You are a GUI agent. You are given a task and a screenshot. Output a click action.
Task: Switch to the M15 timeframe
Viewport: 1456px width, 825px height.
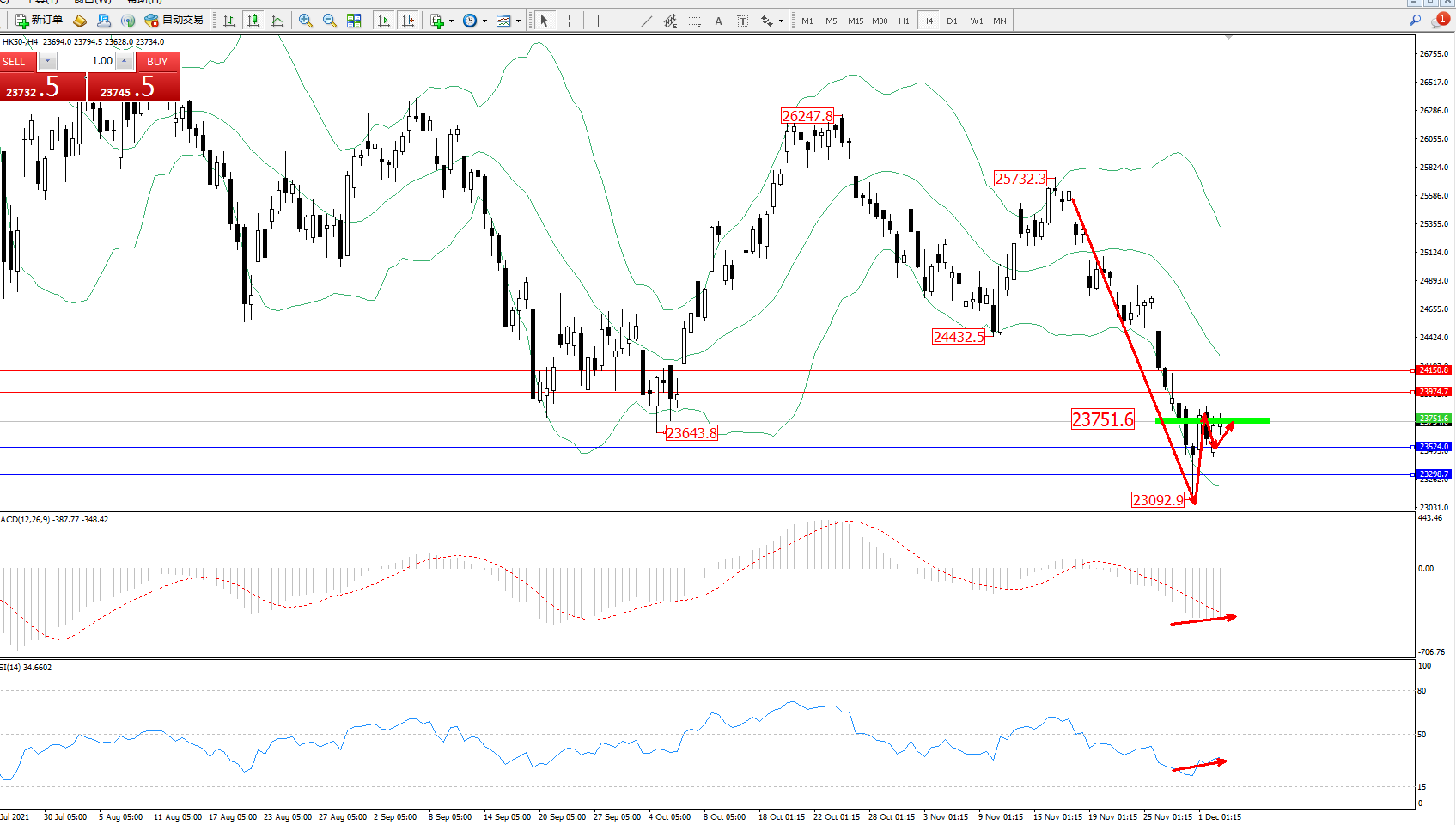[856, 21]
